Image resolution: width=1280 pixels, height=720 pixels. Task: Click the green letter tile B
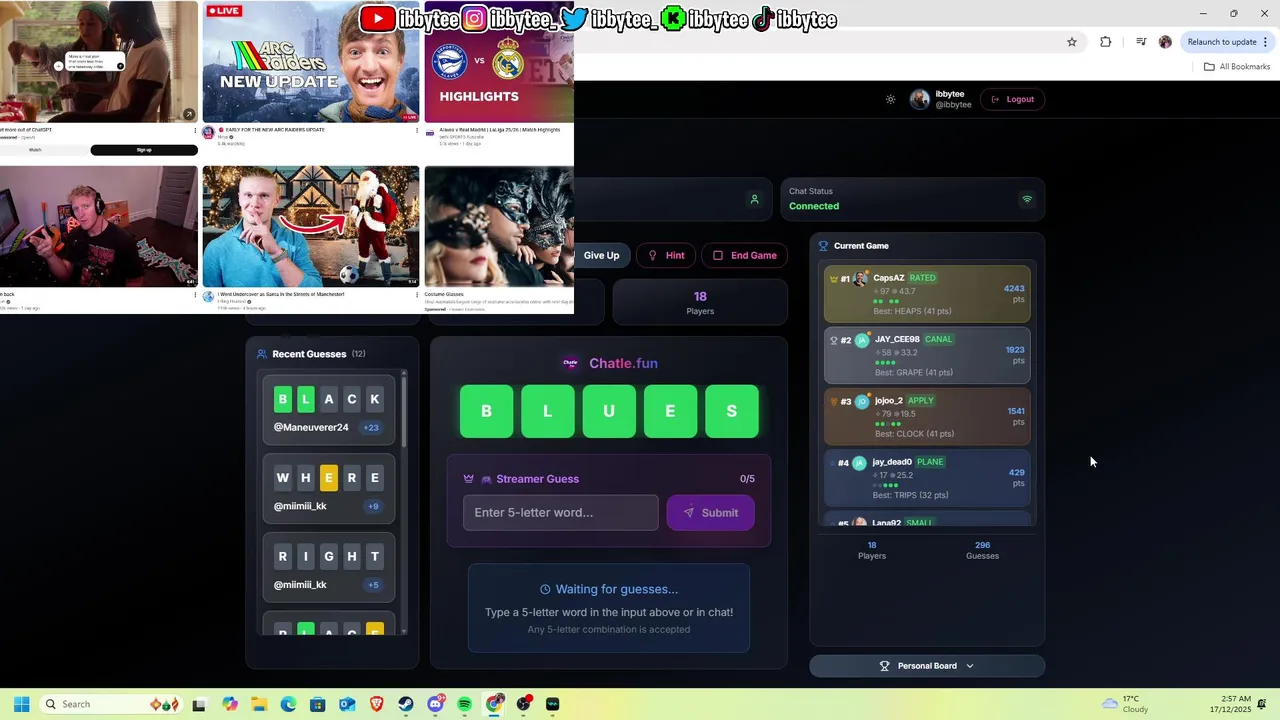pyautogui.click(x=486, y=411)
